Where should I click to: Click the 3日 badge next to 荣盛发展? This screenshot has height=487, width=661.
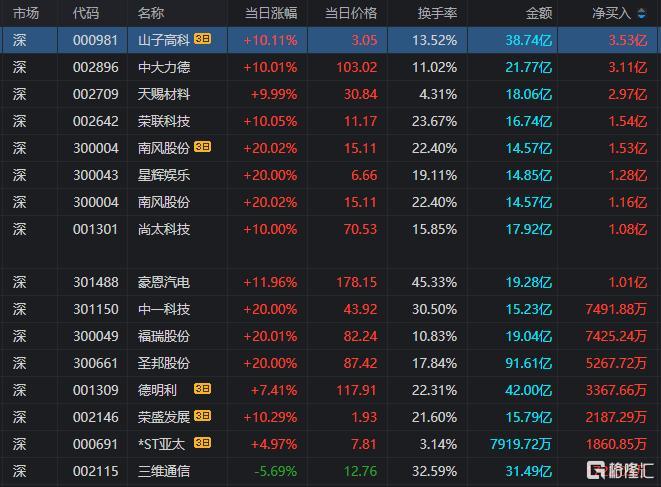tap(202, 416)
